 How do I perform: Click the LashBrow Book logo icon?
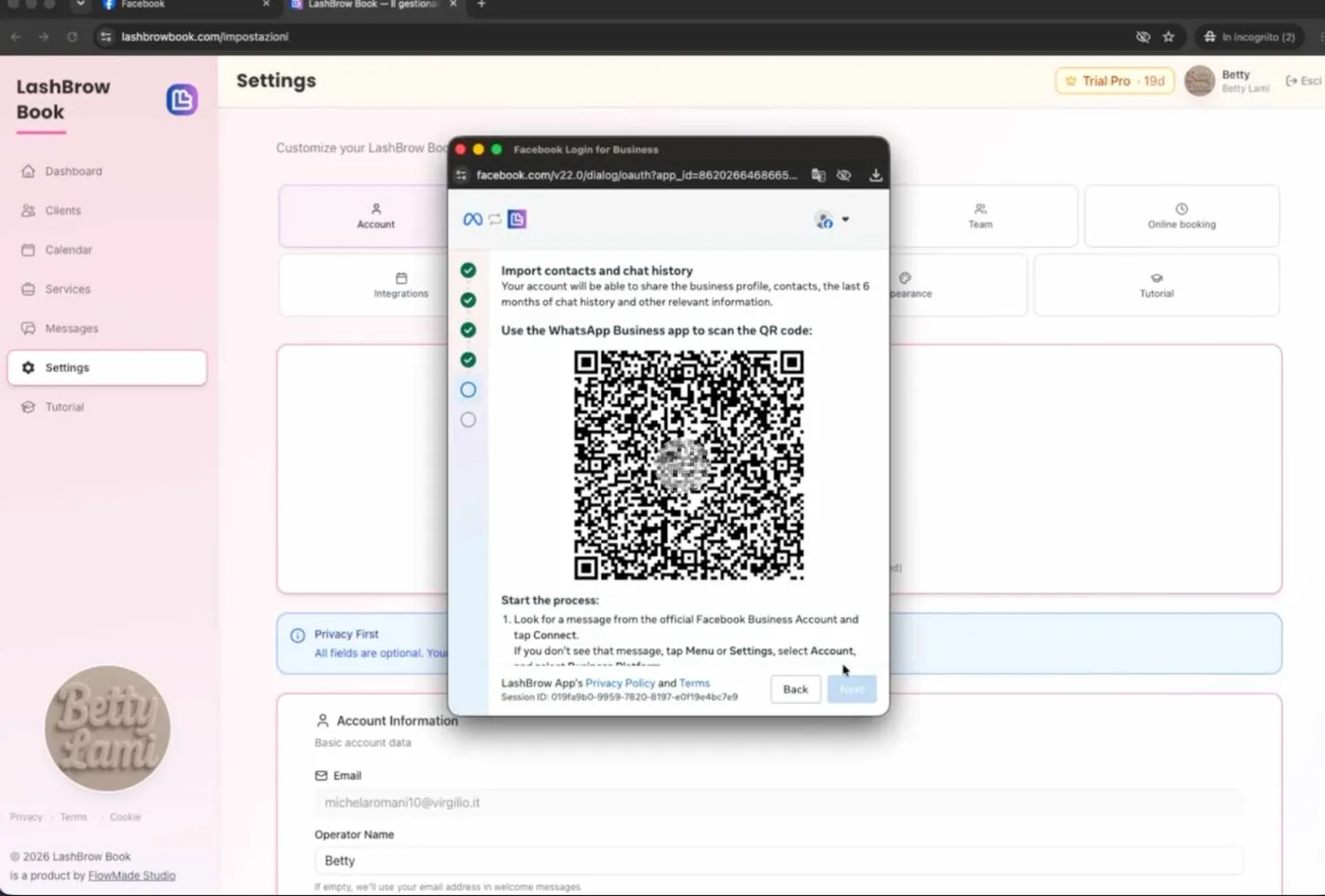182,99
